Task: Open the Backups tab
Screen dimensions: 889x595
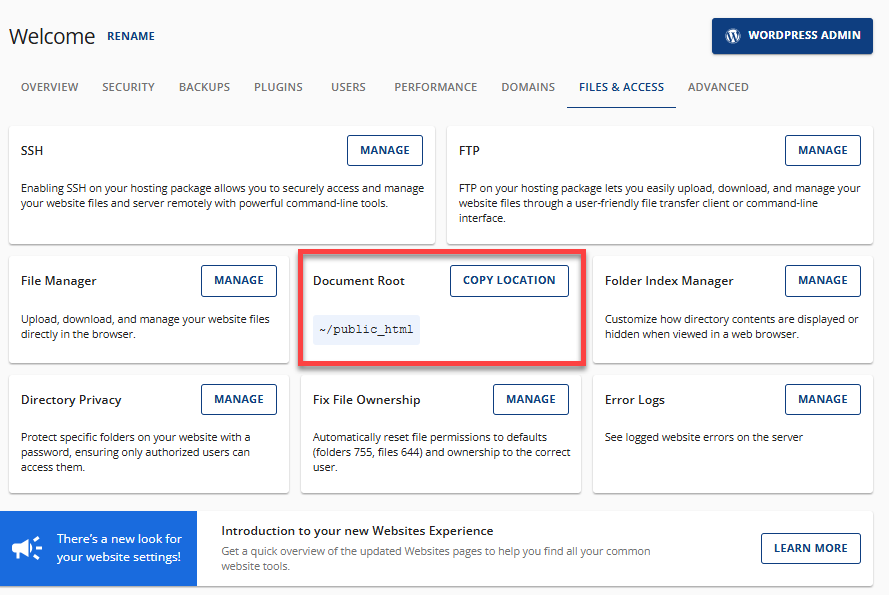Action: [204, 87]
